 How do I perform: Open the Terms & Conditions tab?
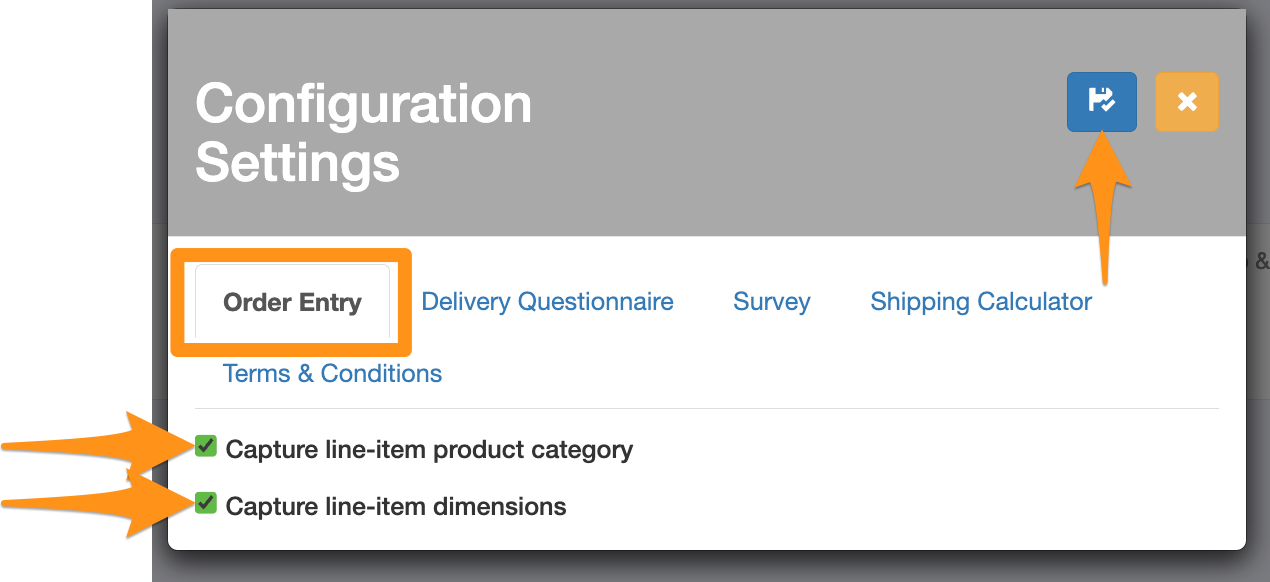tap(332, 374)
